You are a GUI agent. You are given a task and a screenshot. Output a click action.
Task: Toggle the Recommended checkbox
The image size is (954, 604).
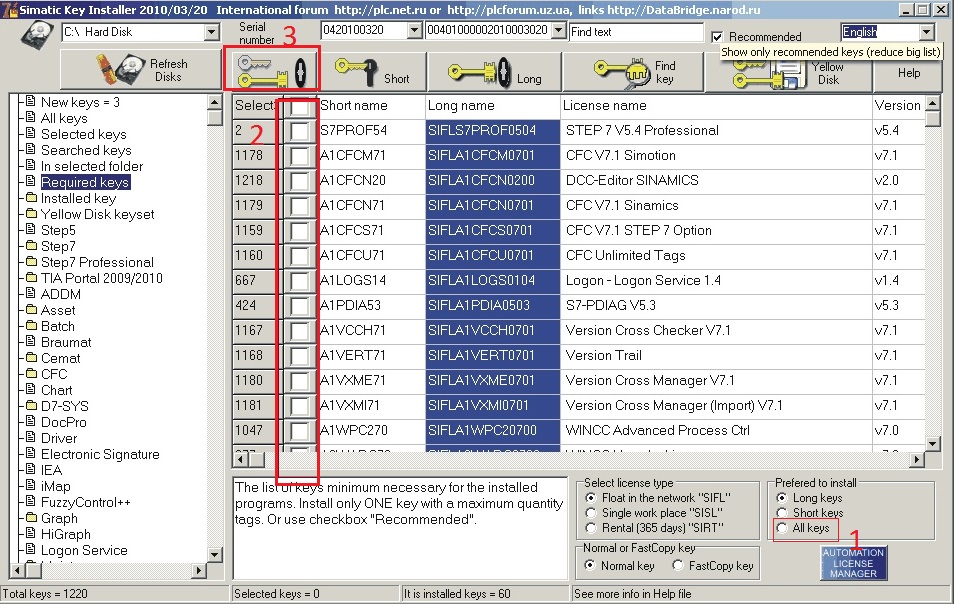point(717,37)
